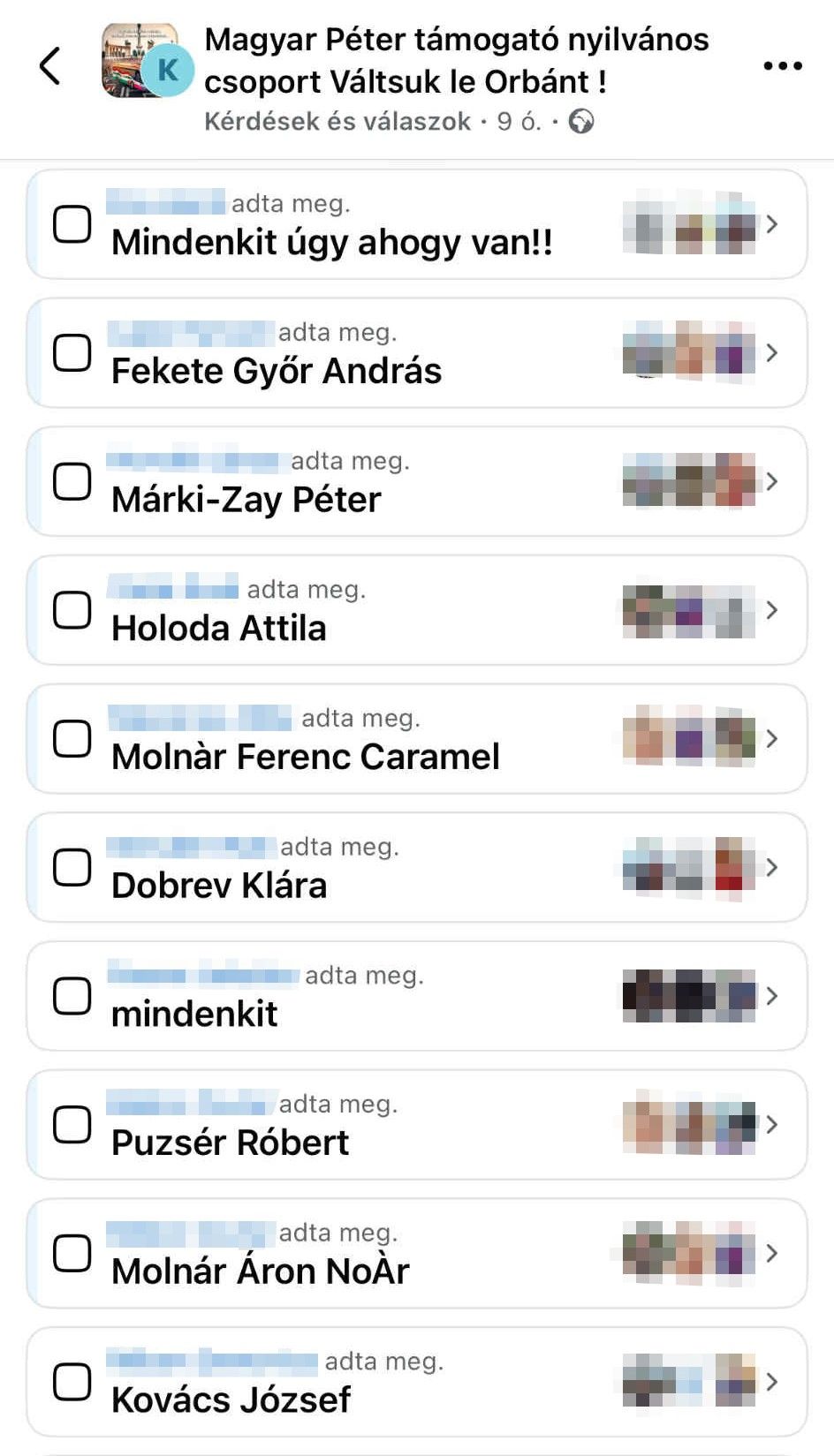The height and width of the screenshot is (1456, 834).
Task: Tick the Márki-Zay Péter poll option
Action: pos(72,482)
